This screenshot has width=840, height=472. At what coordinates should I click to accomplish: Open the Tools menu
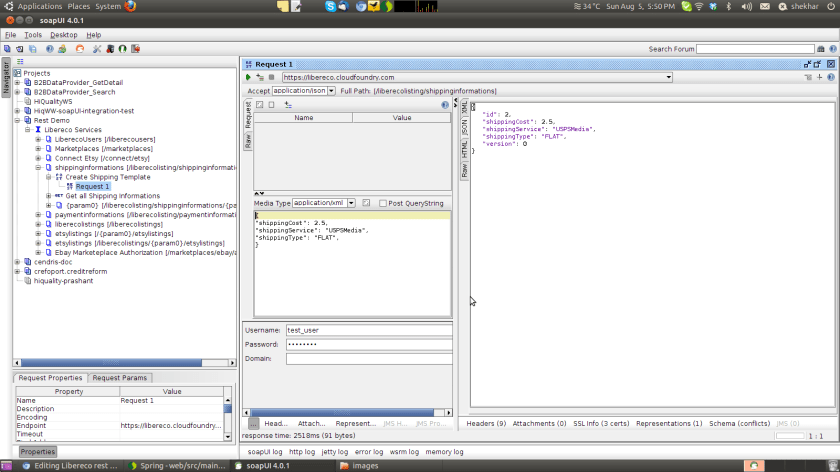click(x=33, y=35)
